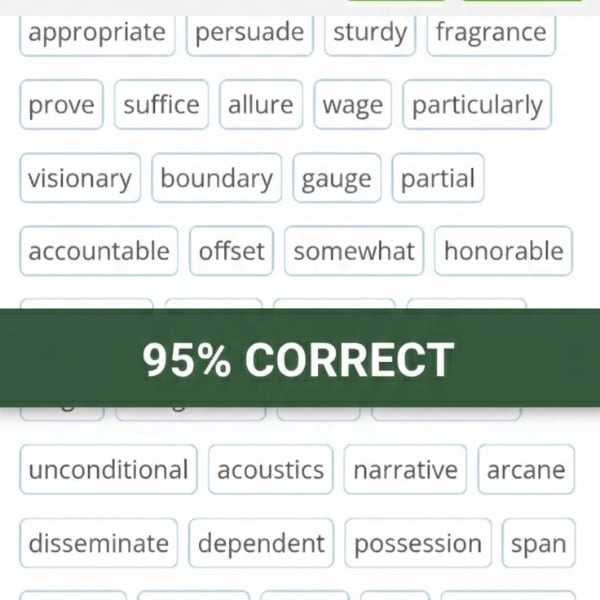Pick the 'wage' word button
This screenshot has width=600, height=600.
tap(353, 105)
